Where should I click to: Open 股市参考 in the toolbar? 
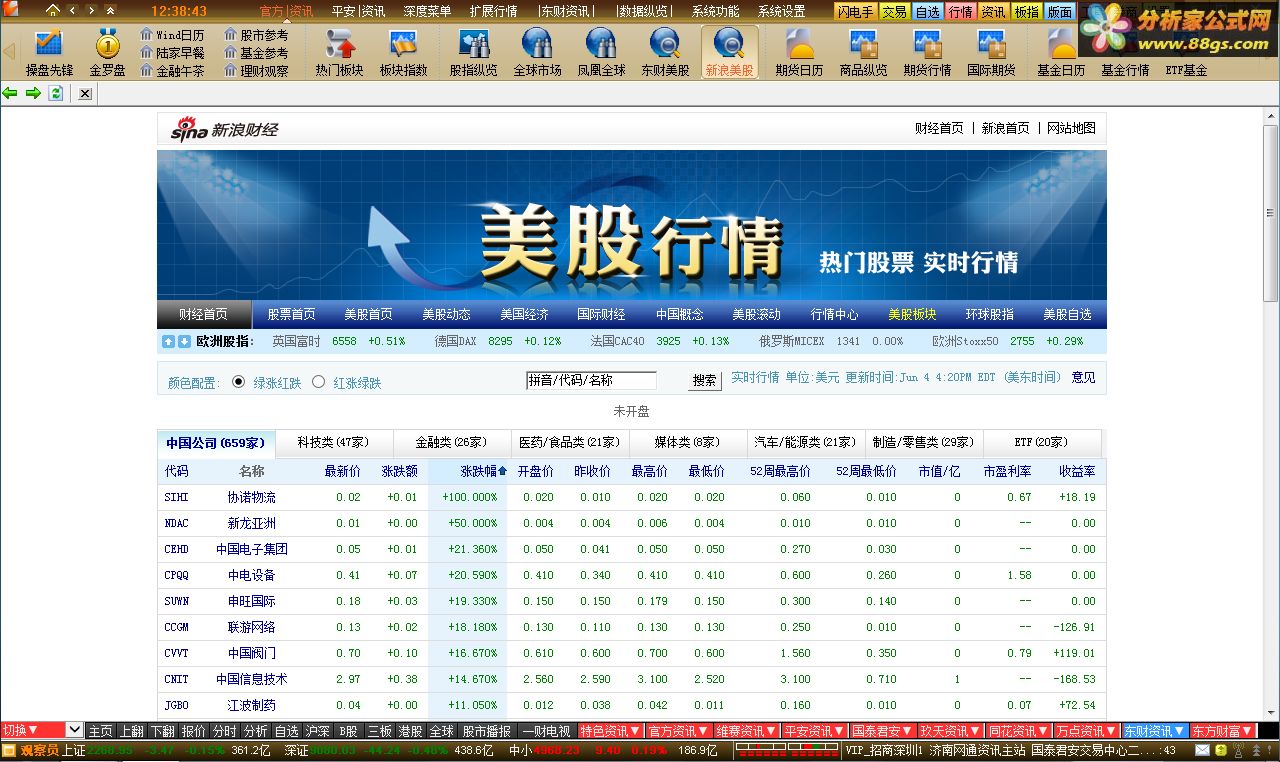click(256, 35)
